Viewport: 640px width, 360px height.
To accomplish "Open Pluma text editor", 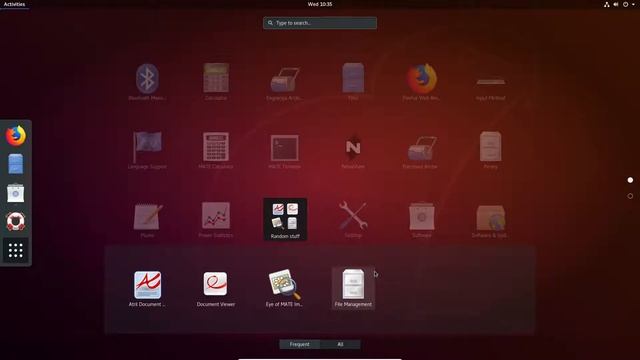I will point(147,219).
